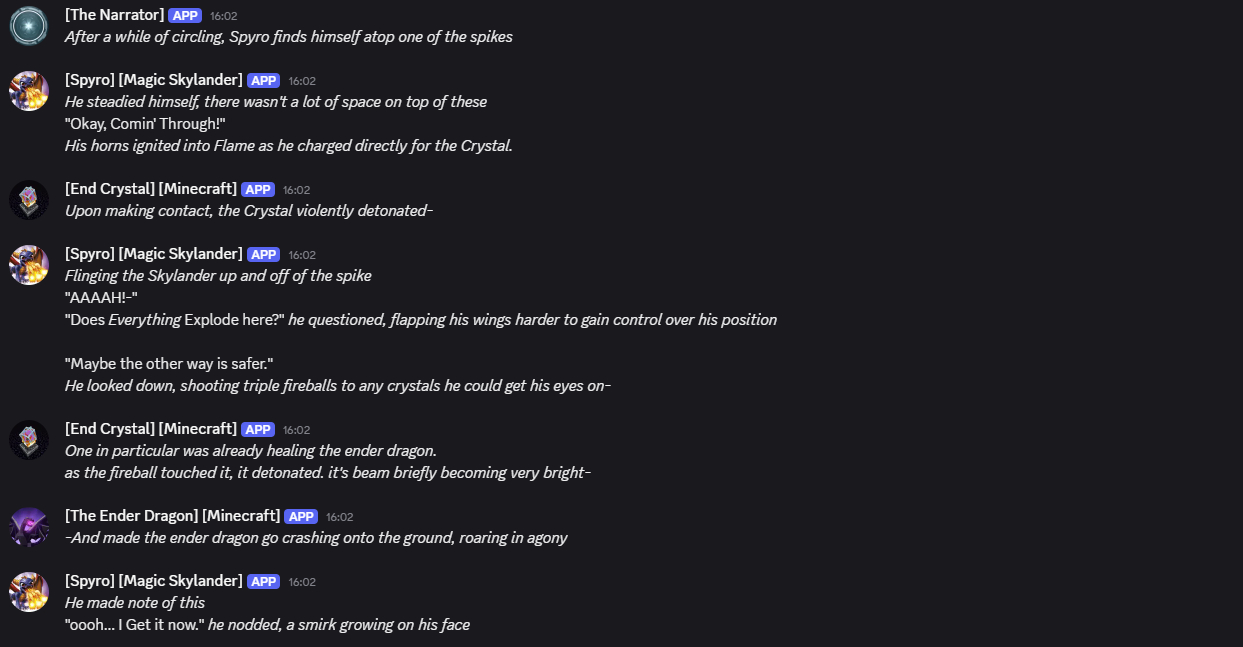The image size is (1243, 647).
Task: Click End Crystal avatar beside "One in particular" message
Action: point(29,440)
